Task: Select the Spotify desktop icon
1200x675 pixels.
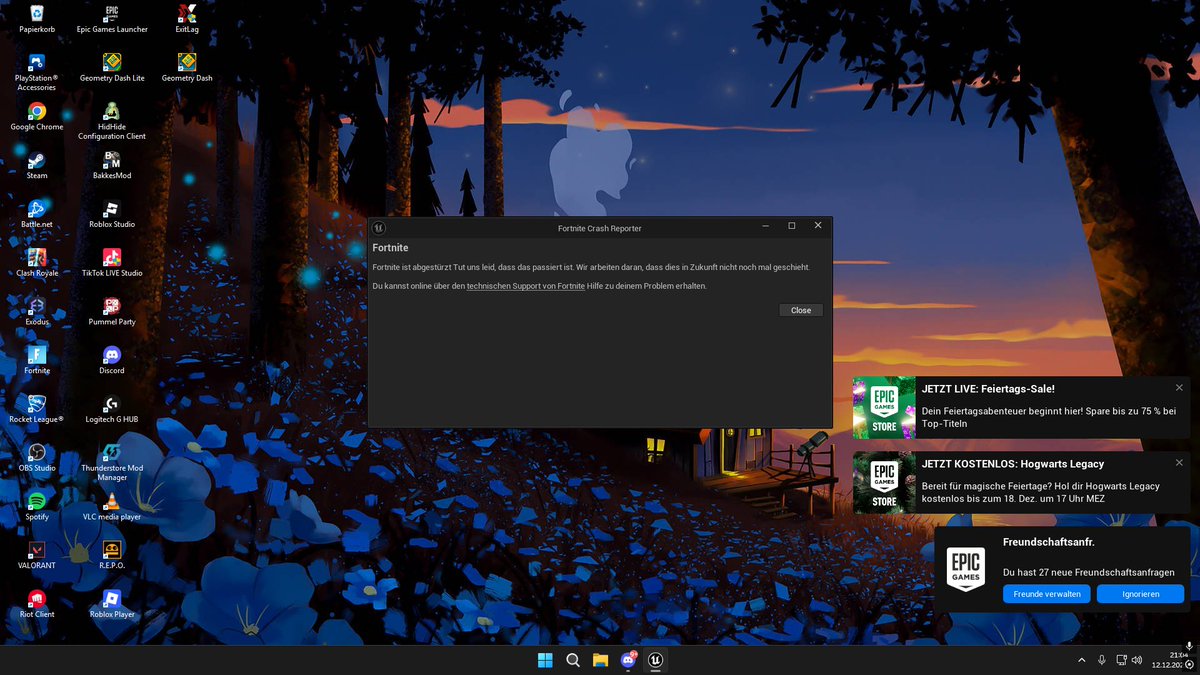Action: 37,507
